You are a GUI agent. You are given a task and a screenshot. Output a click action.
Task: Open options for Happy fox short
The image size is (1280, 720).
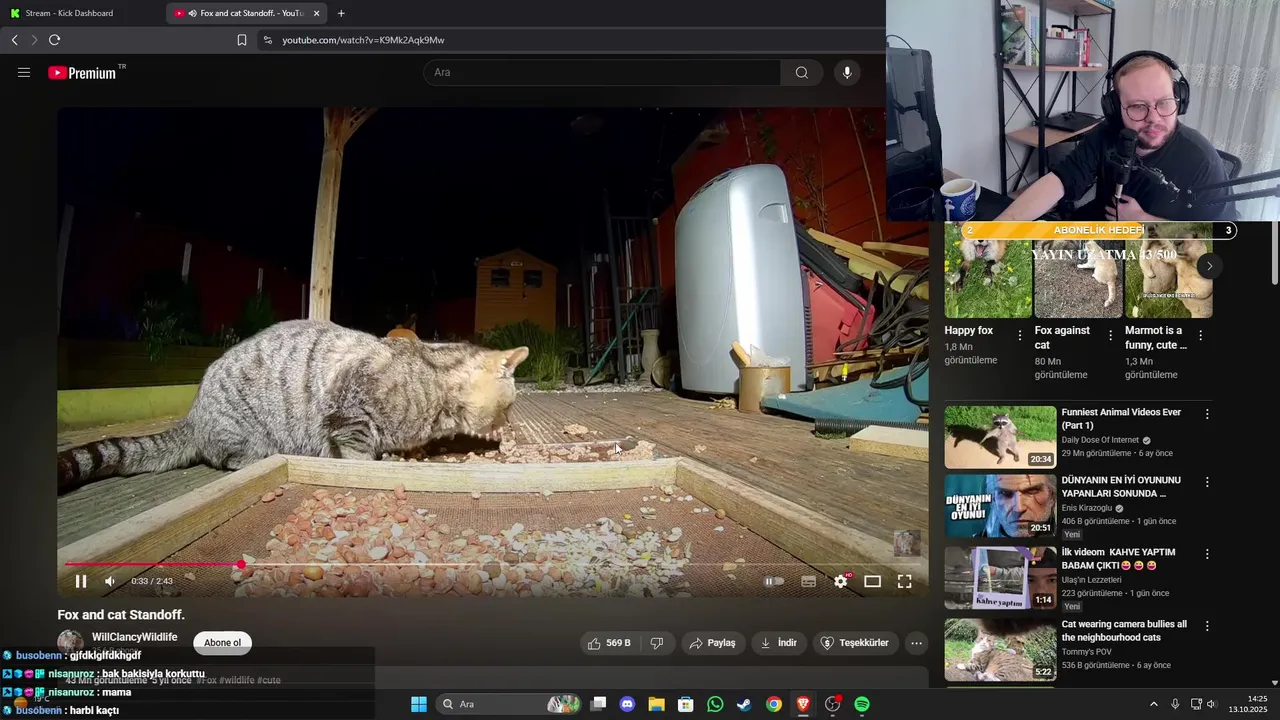tap(1020, 336)
